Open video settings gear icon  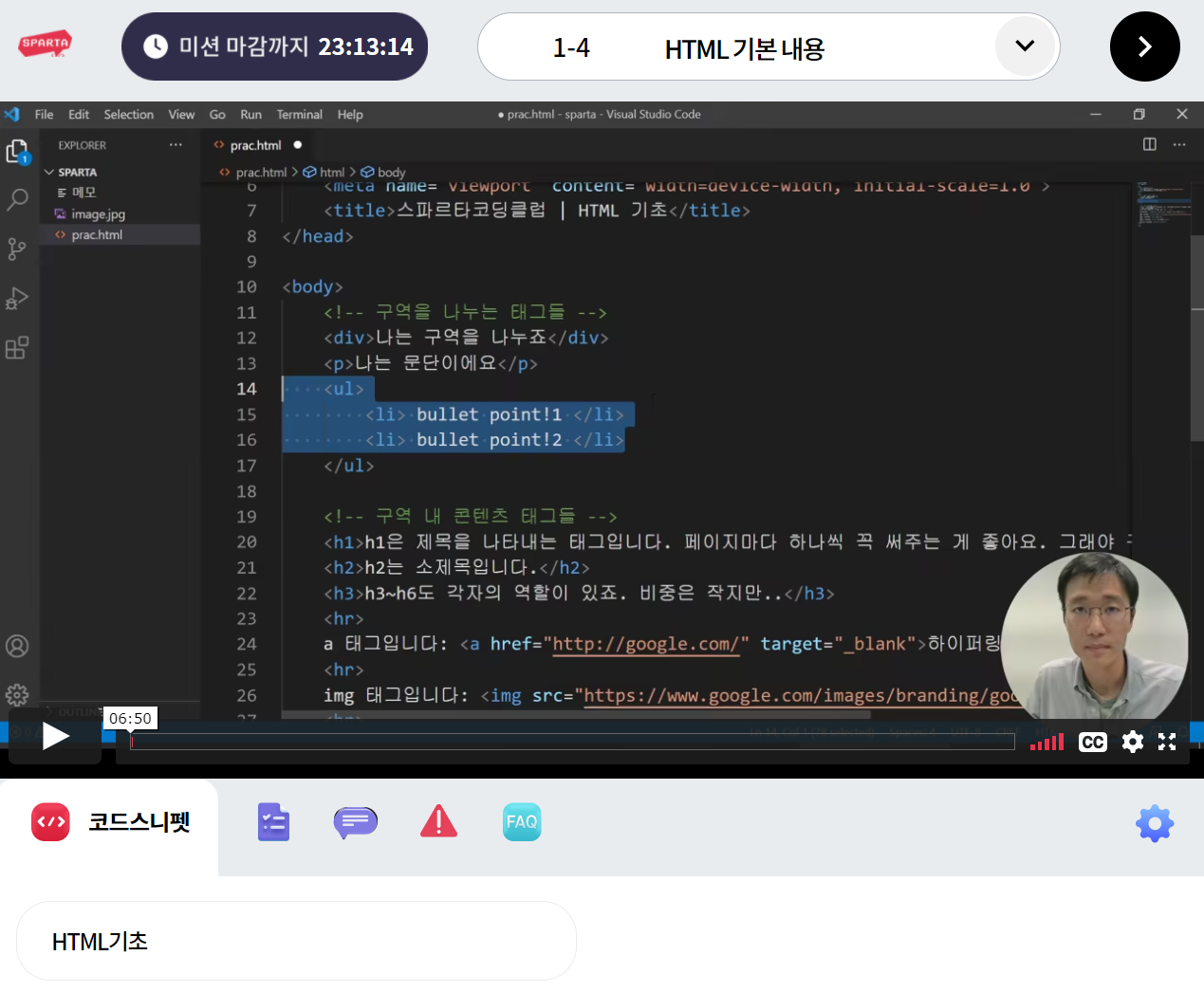point(1132,742)
